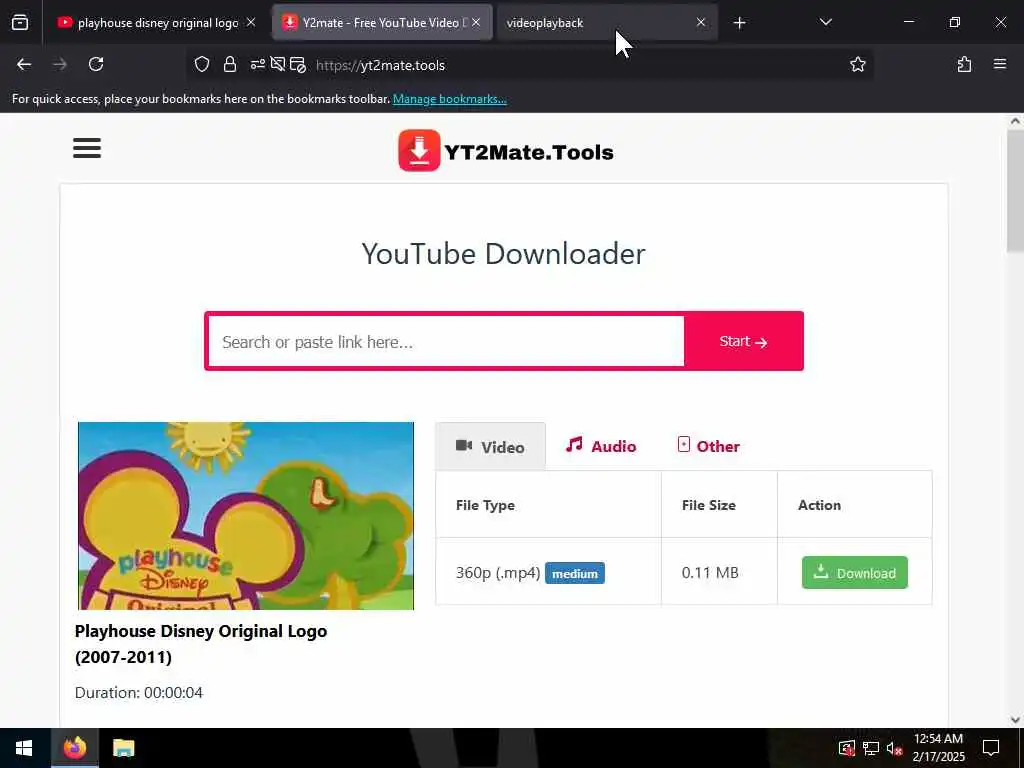Open tracking protection shield icon
This screenshot has height=768, width=1024.
(x=202, y=65)
